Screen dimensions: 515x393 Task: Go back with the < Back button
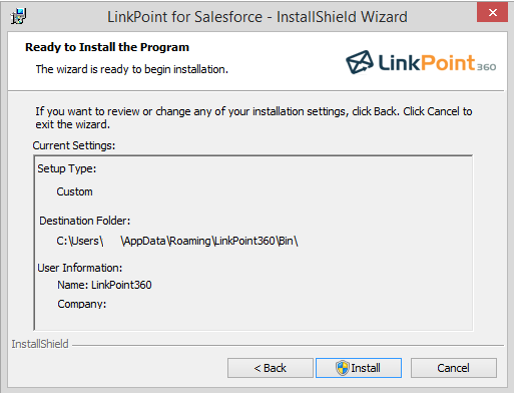tap(270, 368)
